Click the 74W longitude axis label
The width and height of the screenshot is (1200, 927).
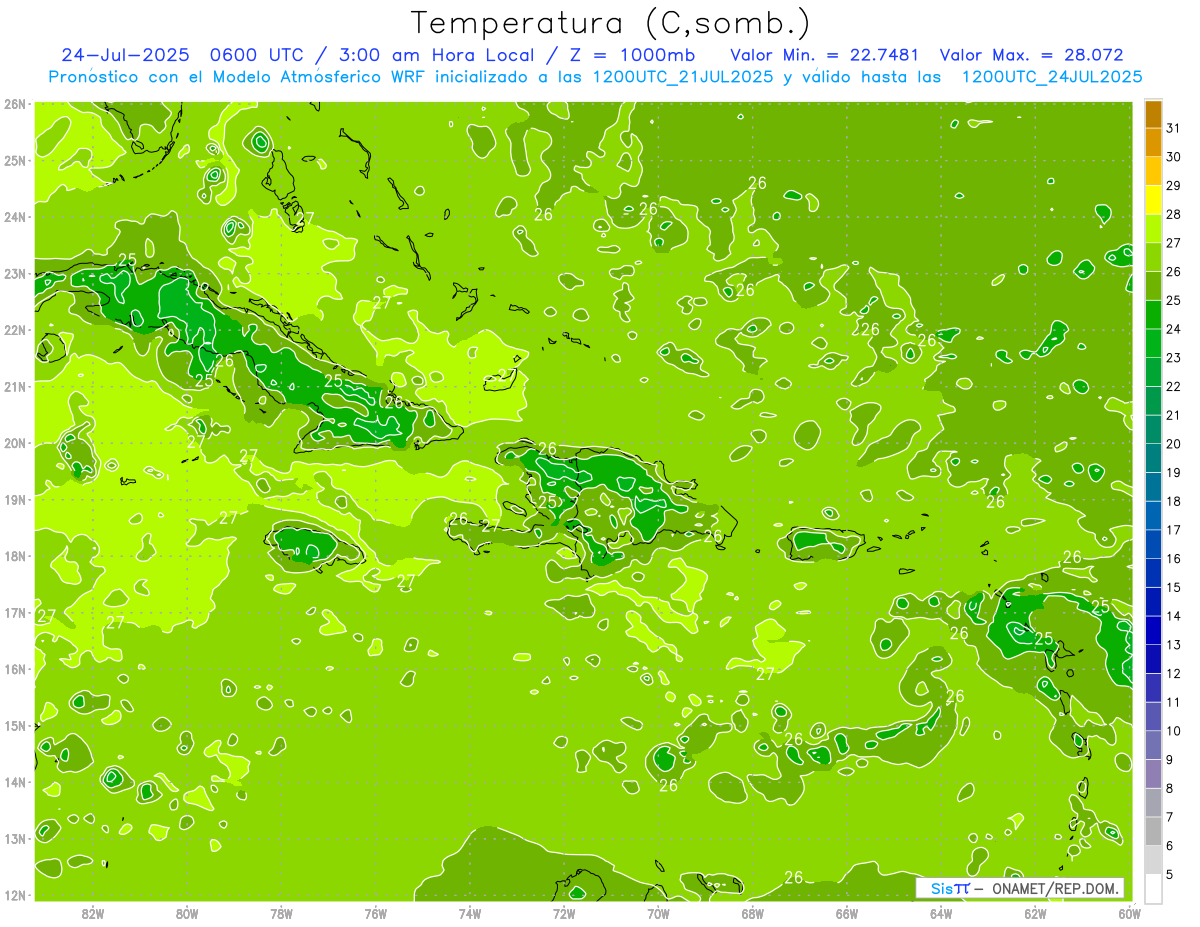tap(470, 912)
